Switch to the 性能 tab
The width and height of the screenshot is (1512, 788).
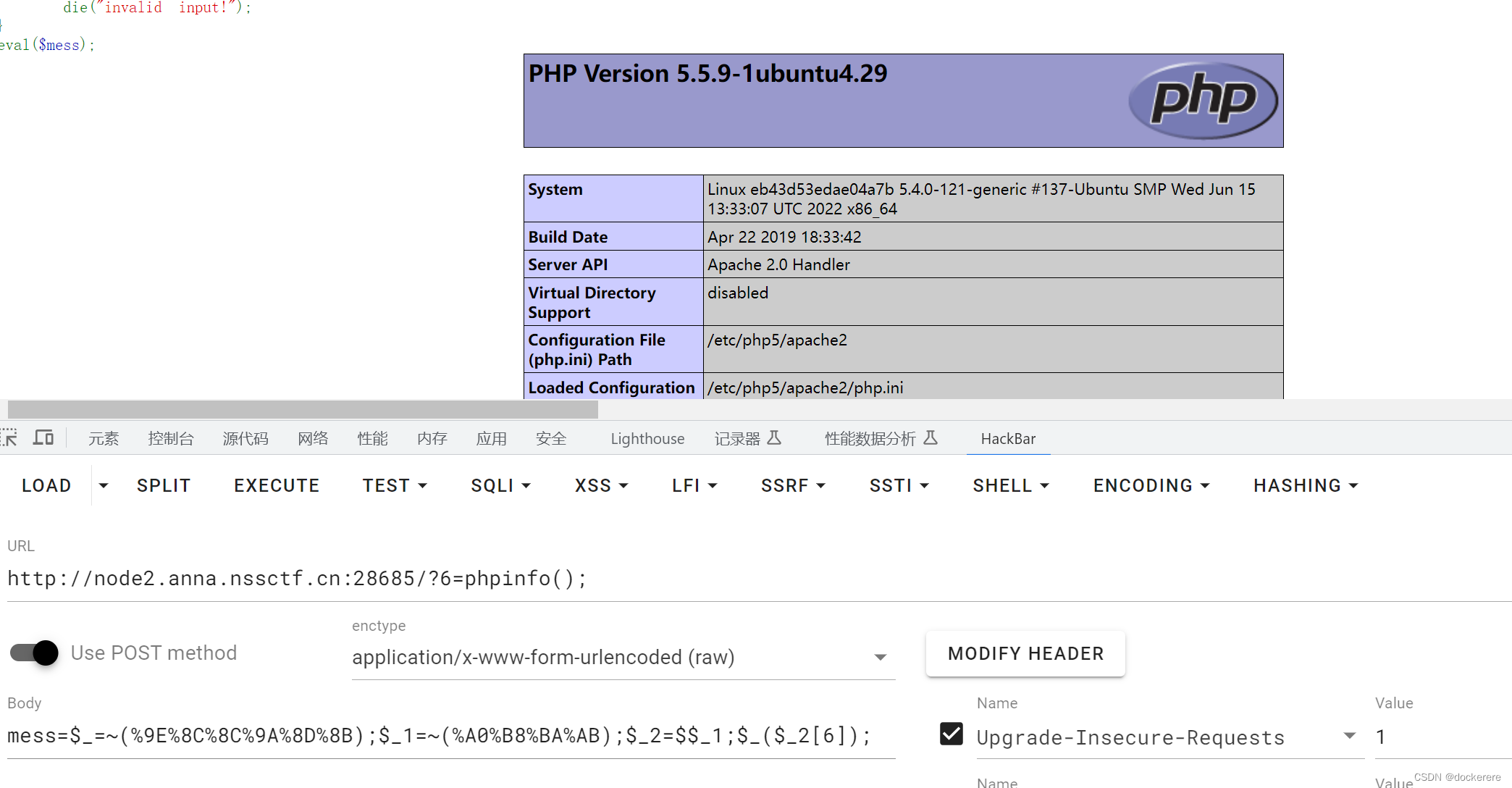[x=372, y=438]
